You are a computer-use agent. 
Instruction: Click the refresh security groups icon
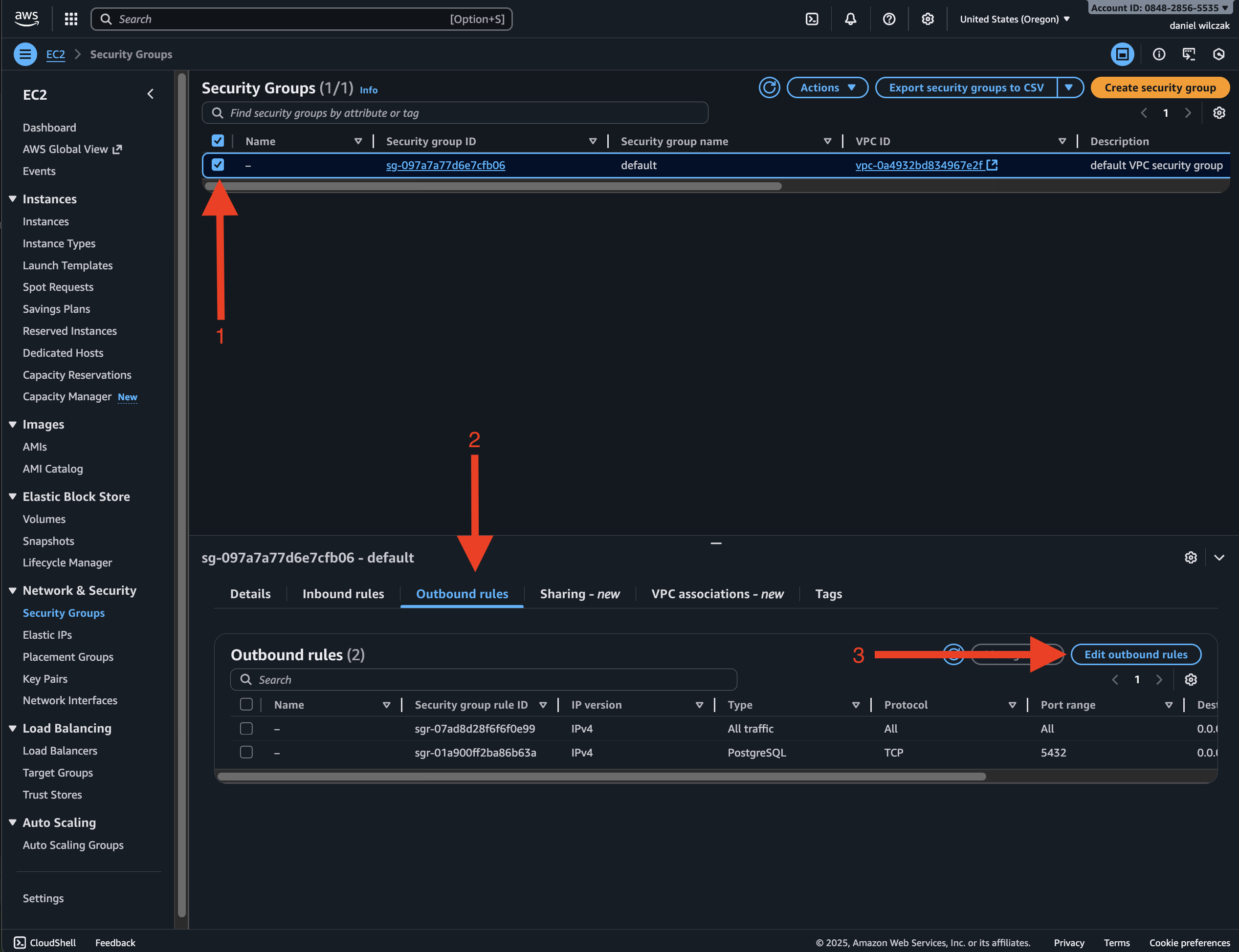click(x=769, y=88)
